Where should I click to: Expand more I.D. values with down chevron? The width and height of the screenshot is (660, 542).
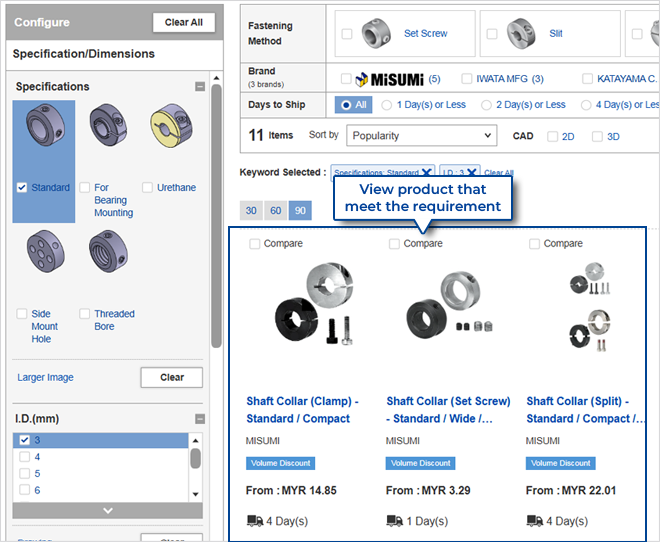coord(107,510)
